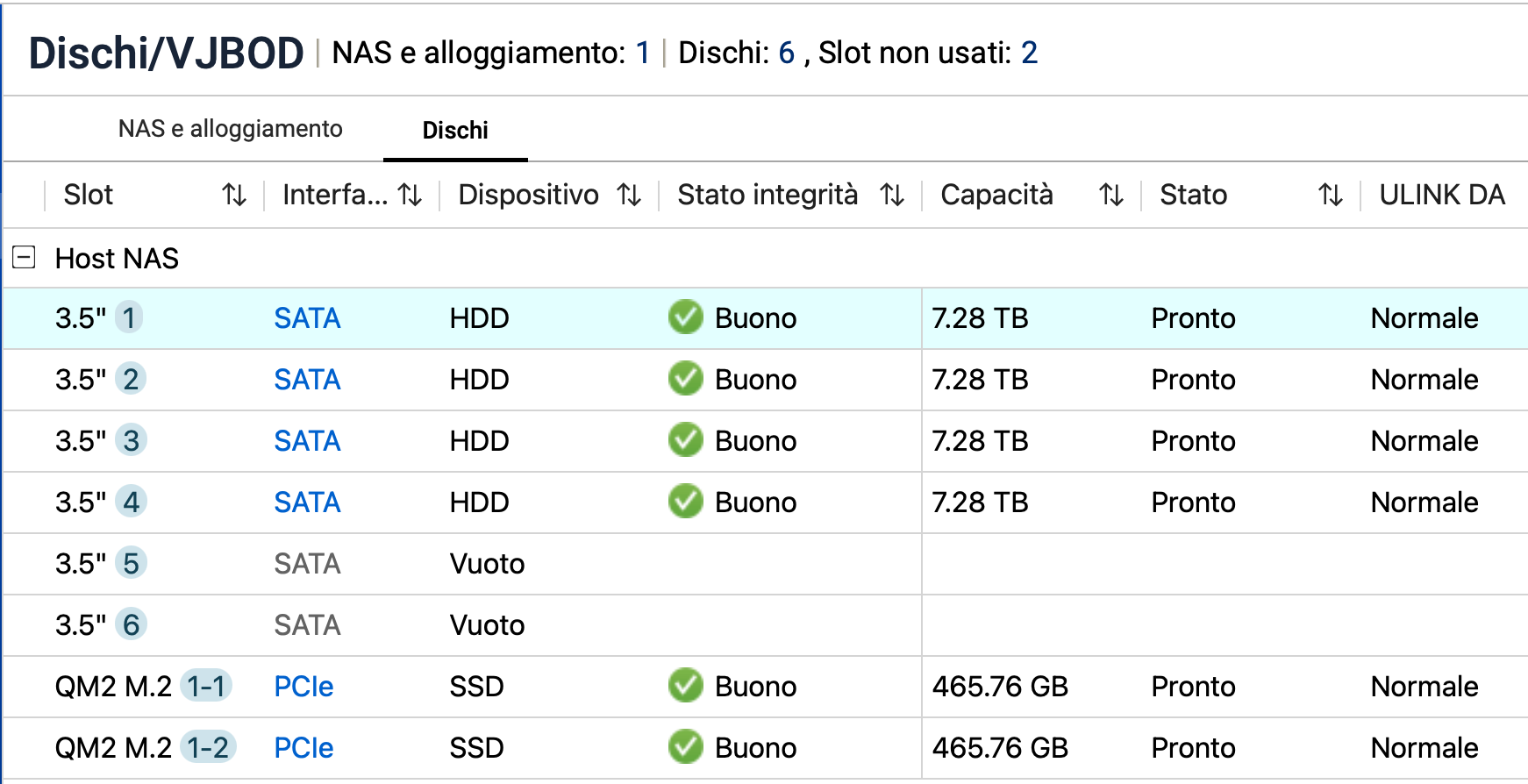
Task: Sort by Capacità column arrows
Action: point(1111,195)
